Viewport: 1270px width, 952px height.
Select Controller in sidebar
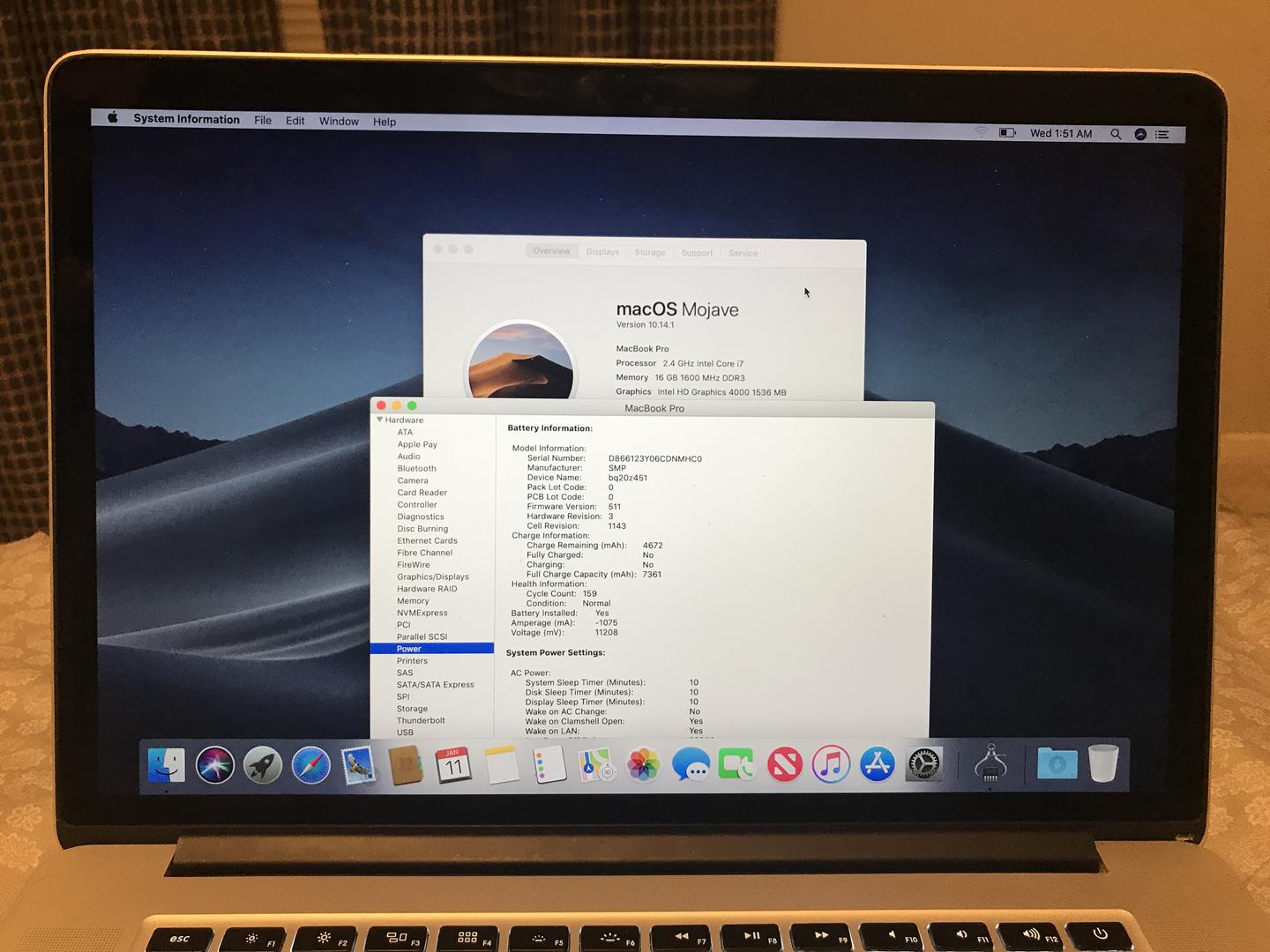[x=417, y=504]
